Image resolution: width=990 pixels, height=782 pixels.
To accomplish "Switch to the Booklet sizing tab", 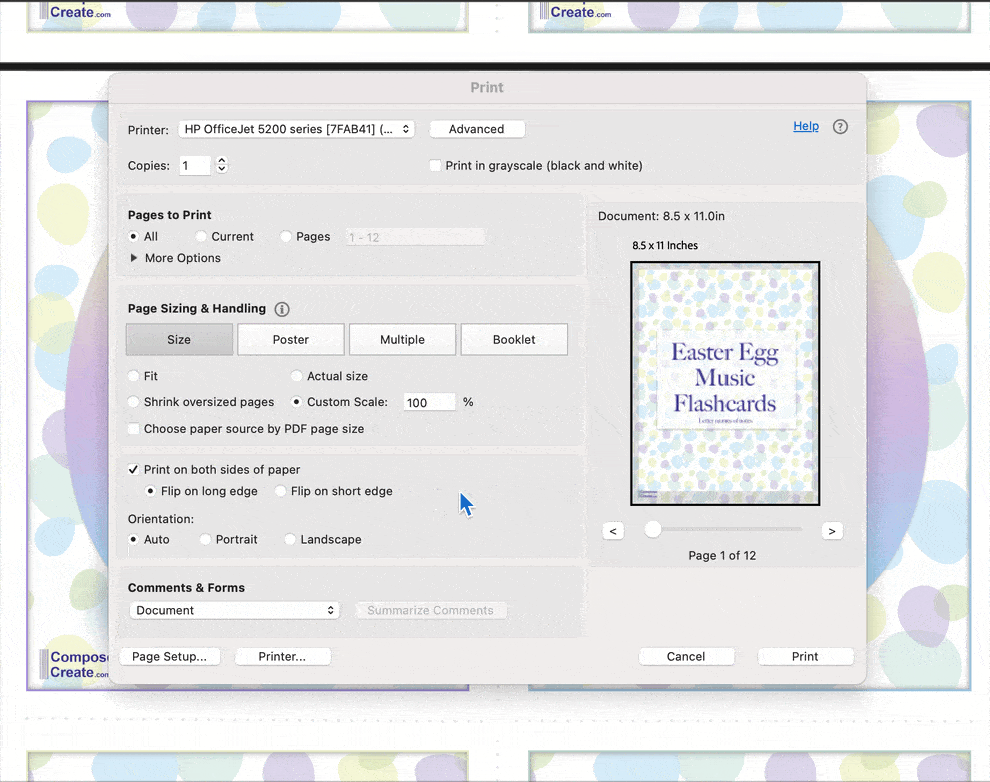I will (514, 339).
